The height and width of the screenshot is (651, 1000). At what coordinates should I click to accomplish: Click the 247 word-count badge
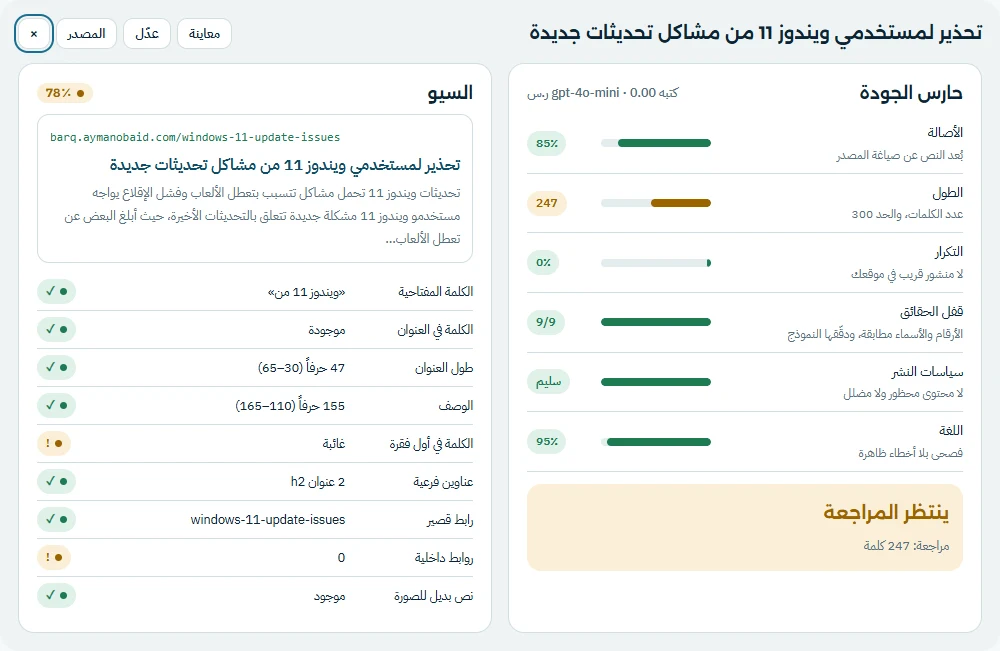coord(547,203)
